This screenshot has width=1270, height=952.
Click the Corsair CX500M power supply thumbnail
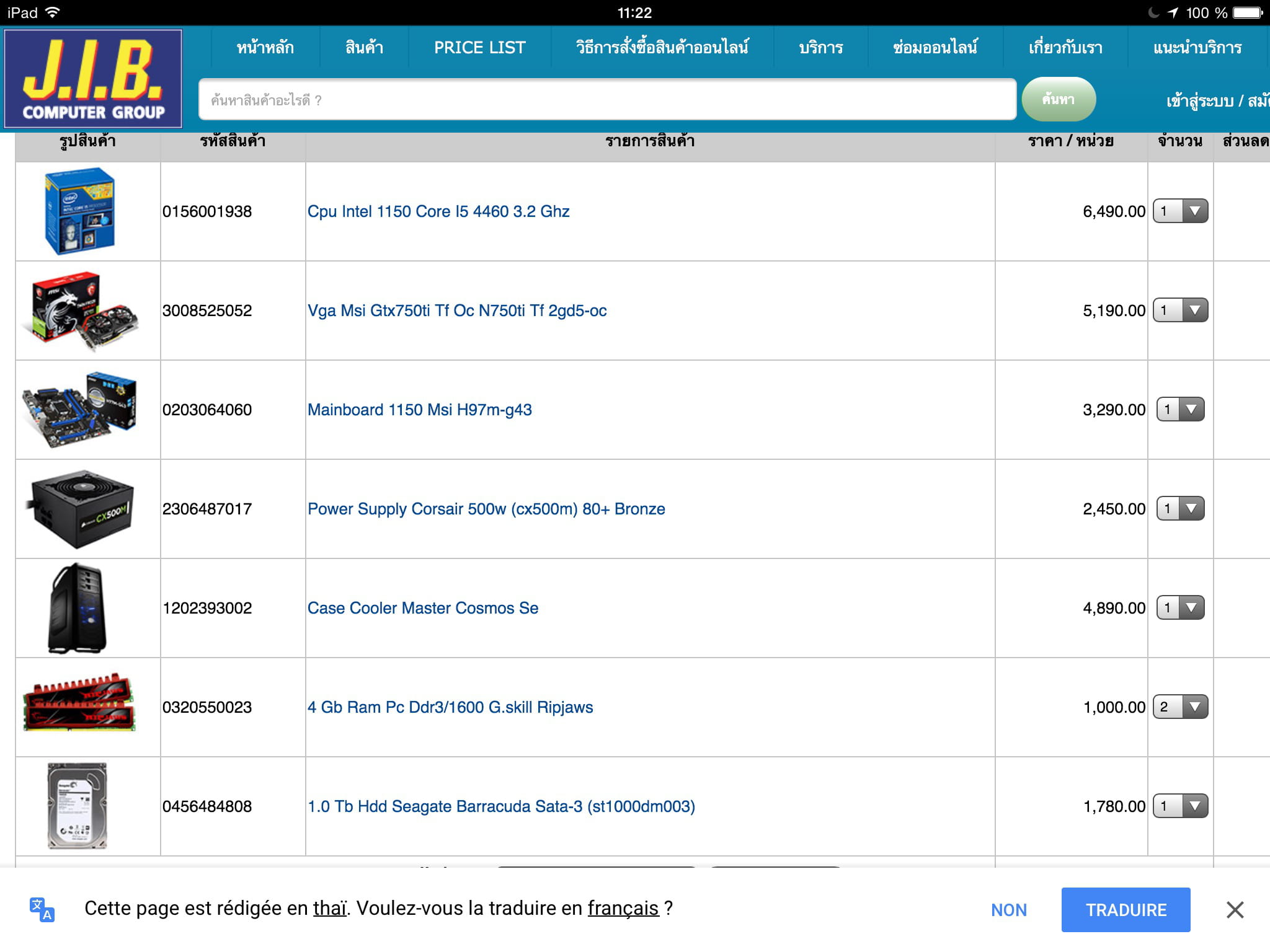[81, 508]
